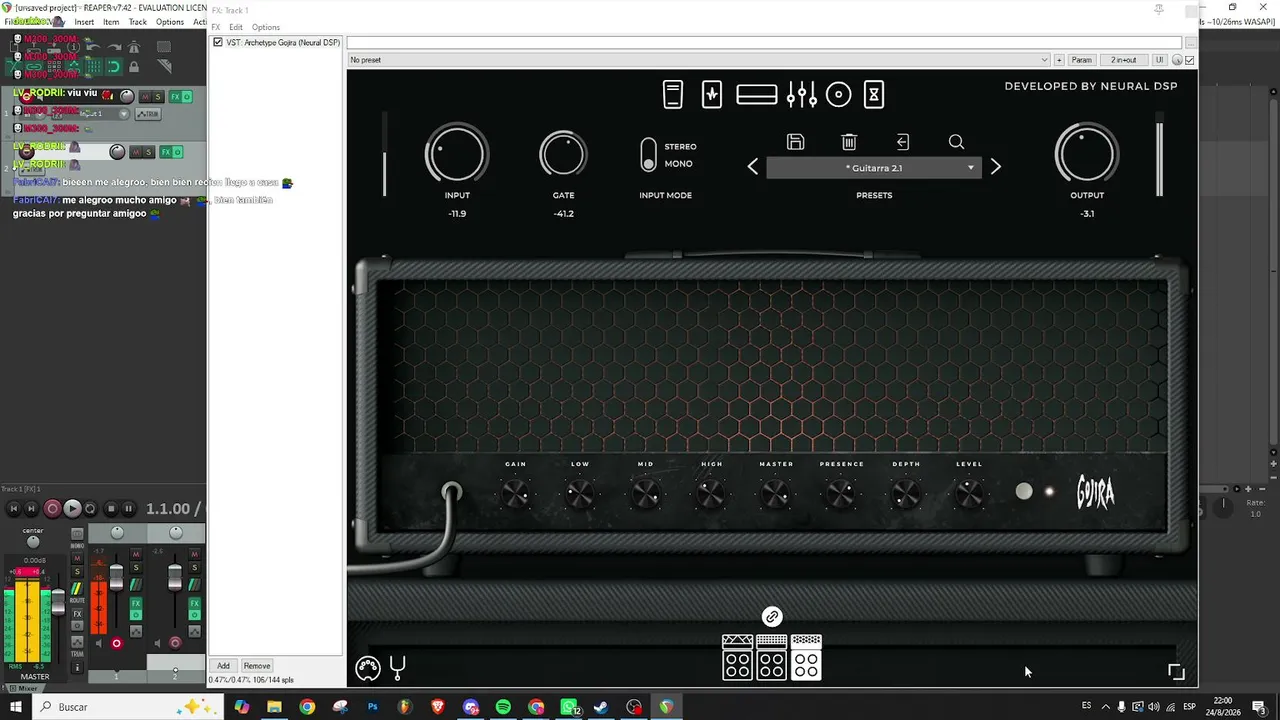Click the Param button
The height and width of the screenshot is (720, 1280).
(x=1082, y=60)
